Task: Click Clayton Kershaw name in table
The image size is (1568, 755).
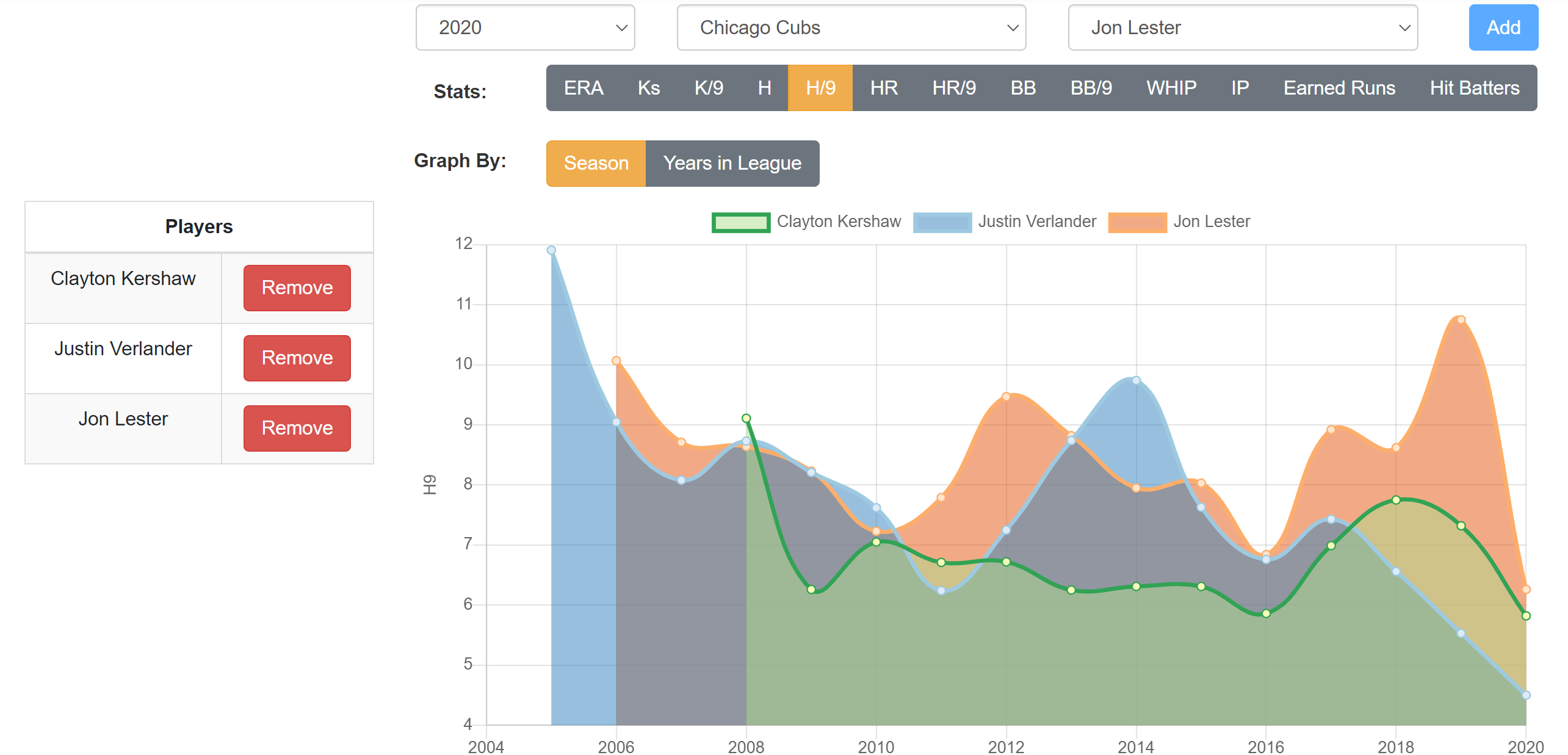Action: click(123, 279)
